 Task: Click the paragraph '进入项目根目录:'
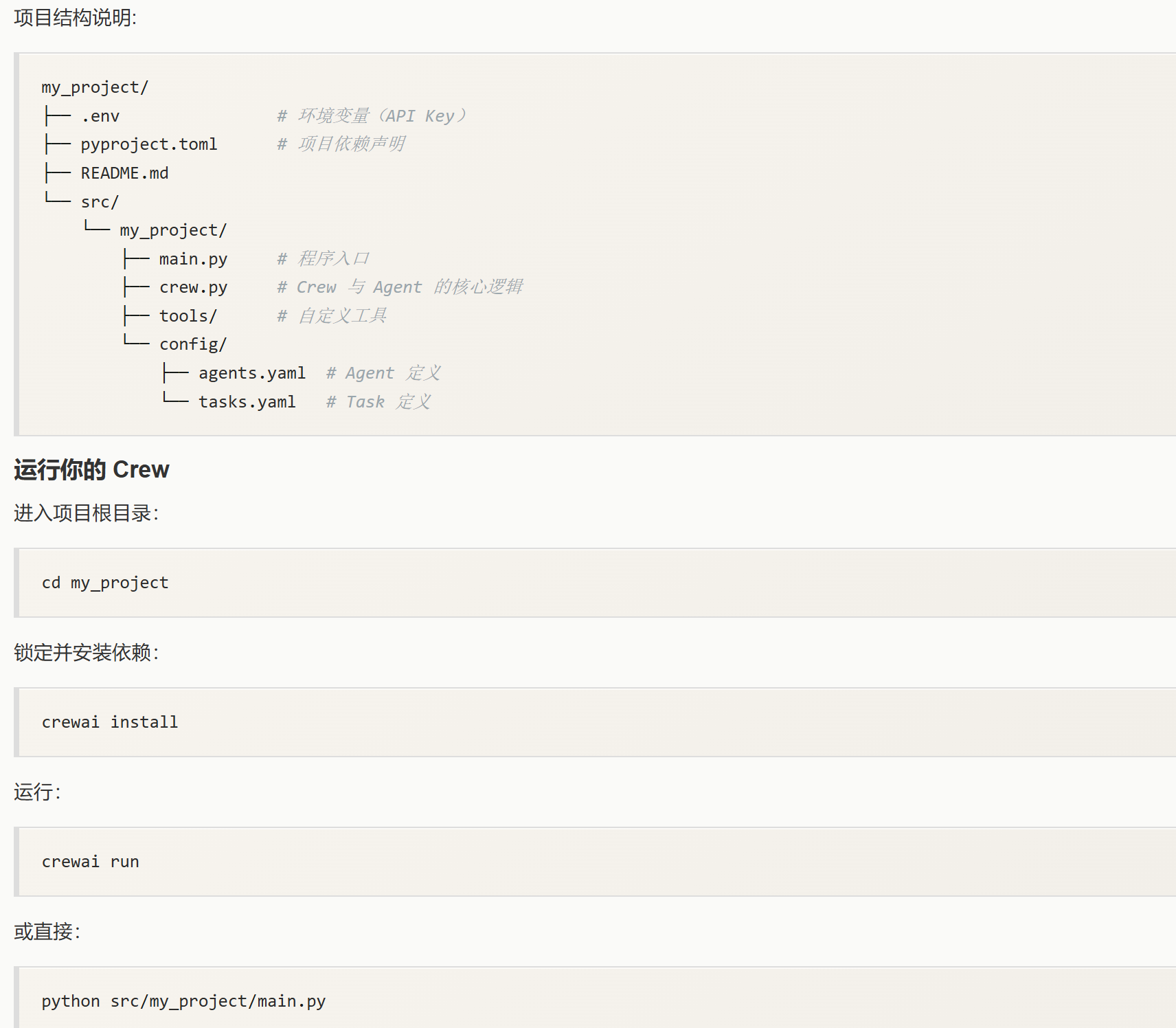86,513
